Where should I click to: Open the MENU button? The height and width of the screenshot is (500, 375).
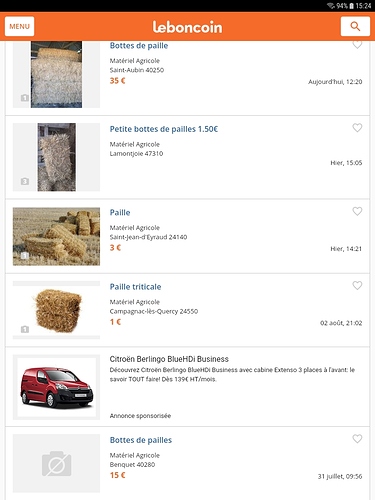click(x=19, y=26)
